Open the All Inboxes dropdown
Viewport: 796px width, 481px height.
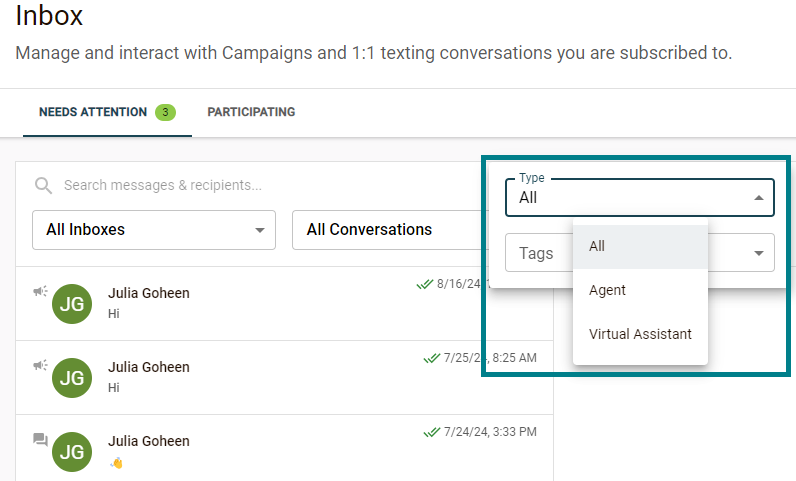point(154,230)
